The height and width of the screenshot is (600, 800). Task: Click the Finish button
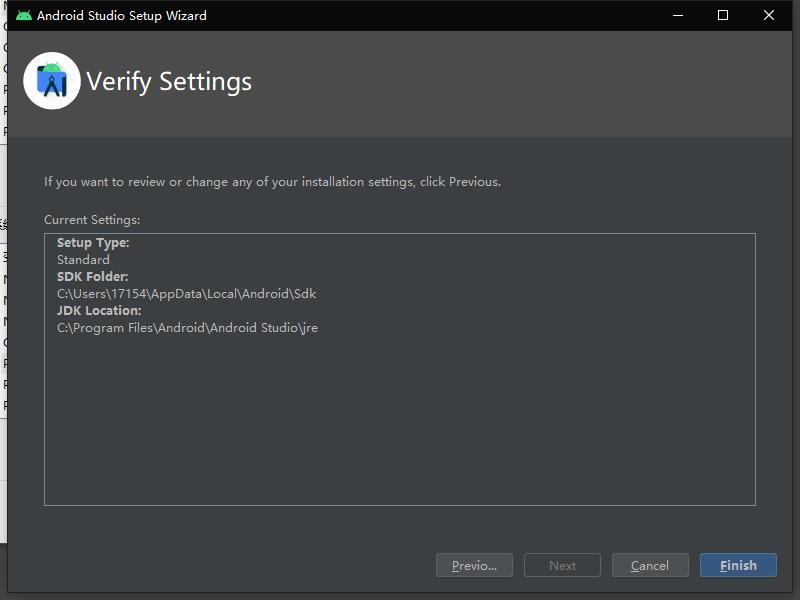pos(738,565)
